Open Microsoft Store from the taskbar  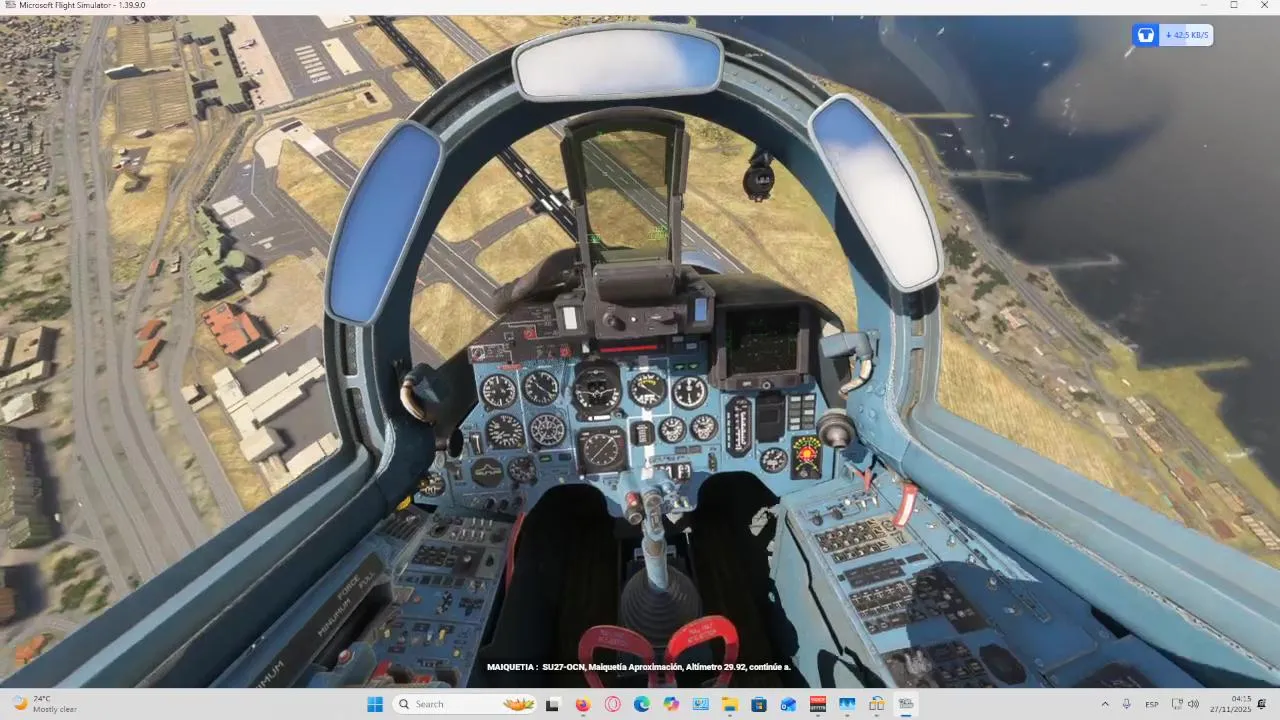[759, 704]
